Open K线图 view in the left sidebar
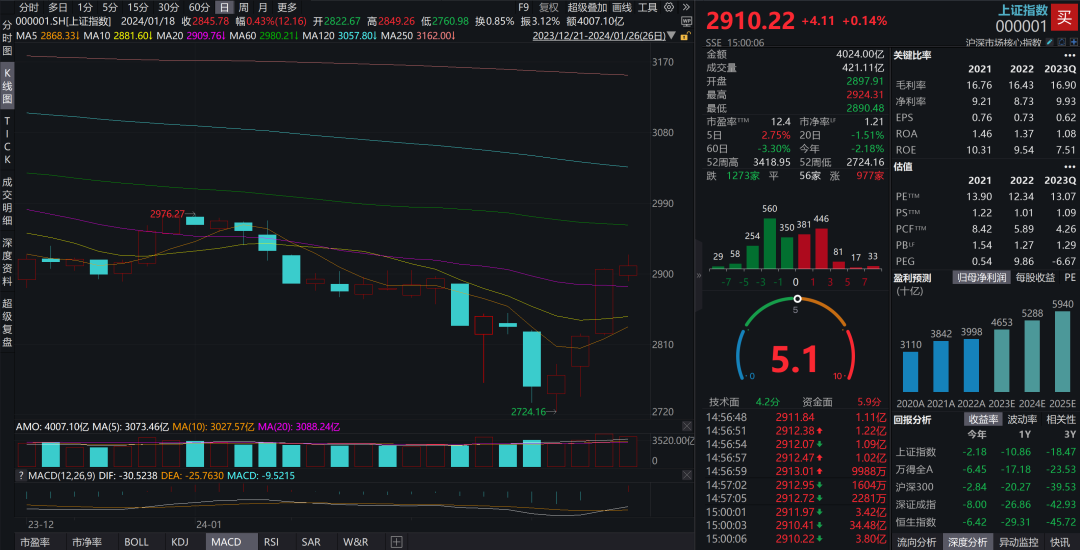The height and width of the screenshot is (550, 1080). coord(7,85)
